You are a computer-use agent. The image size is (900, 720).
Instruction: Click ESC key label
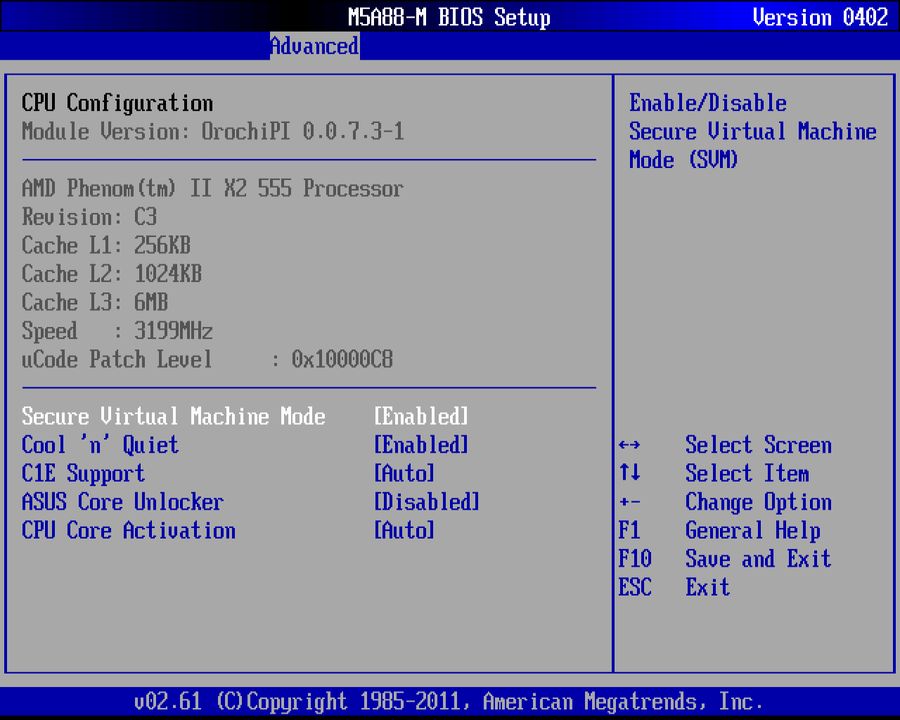point(635,587)
